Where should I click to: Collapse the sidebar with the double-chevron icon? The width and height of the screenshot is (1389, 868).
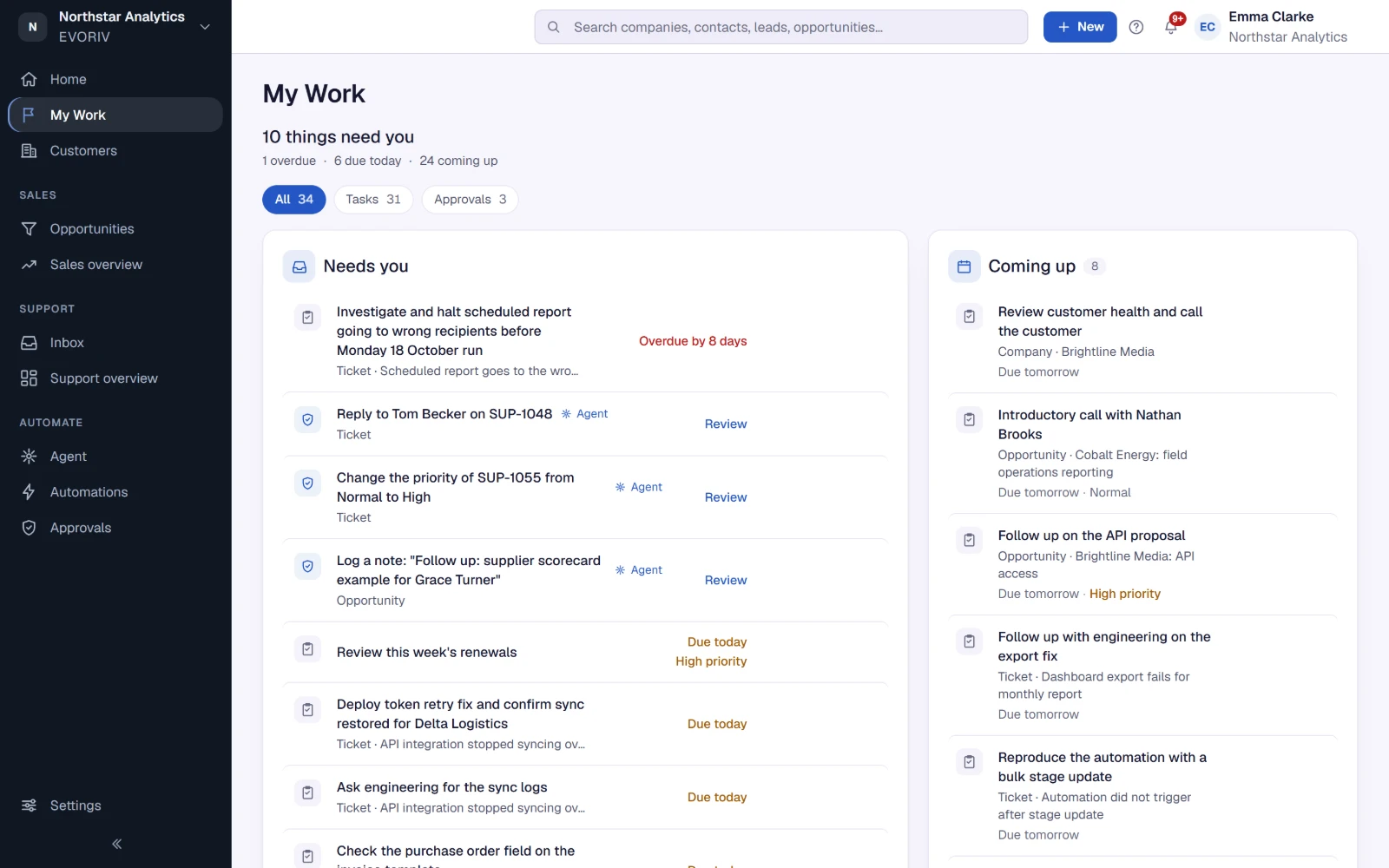tap(116, 844)
